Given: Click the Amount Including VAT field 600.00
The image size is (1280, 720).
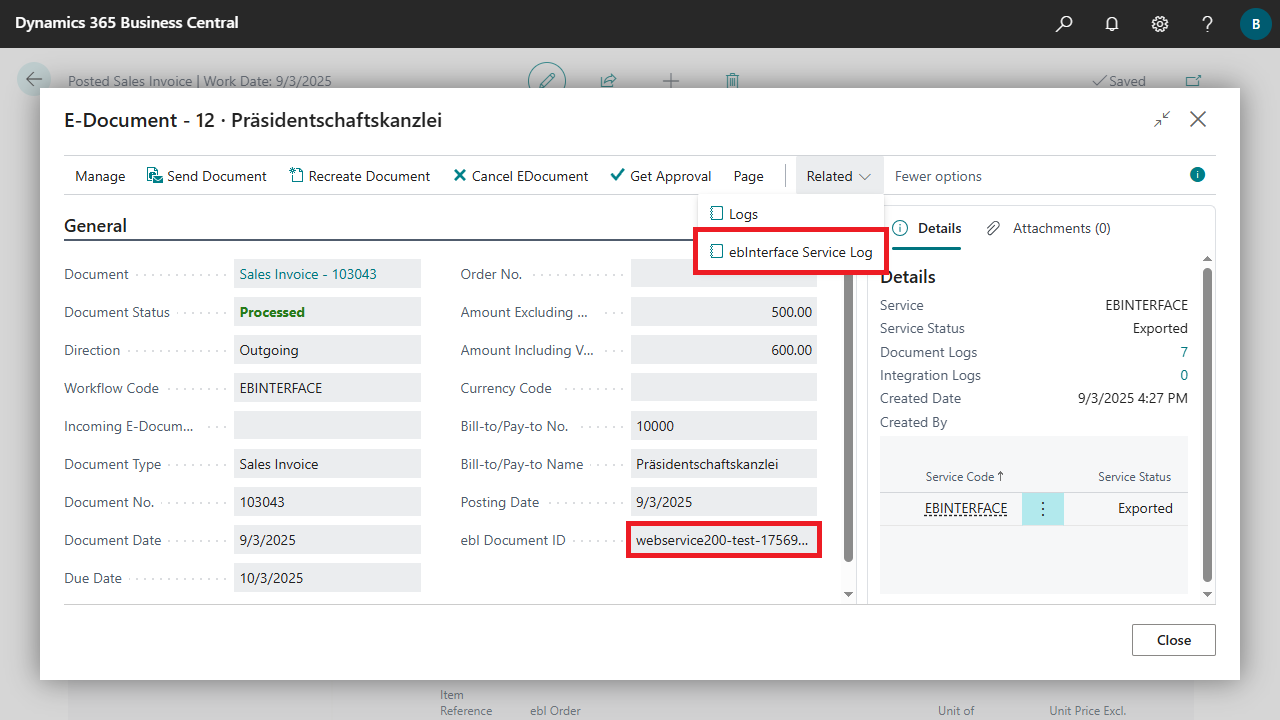Looking at the screenshot, I should 724,350.
